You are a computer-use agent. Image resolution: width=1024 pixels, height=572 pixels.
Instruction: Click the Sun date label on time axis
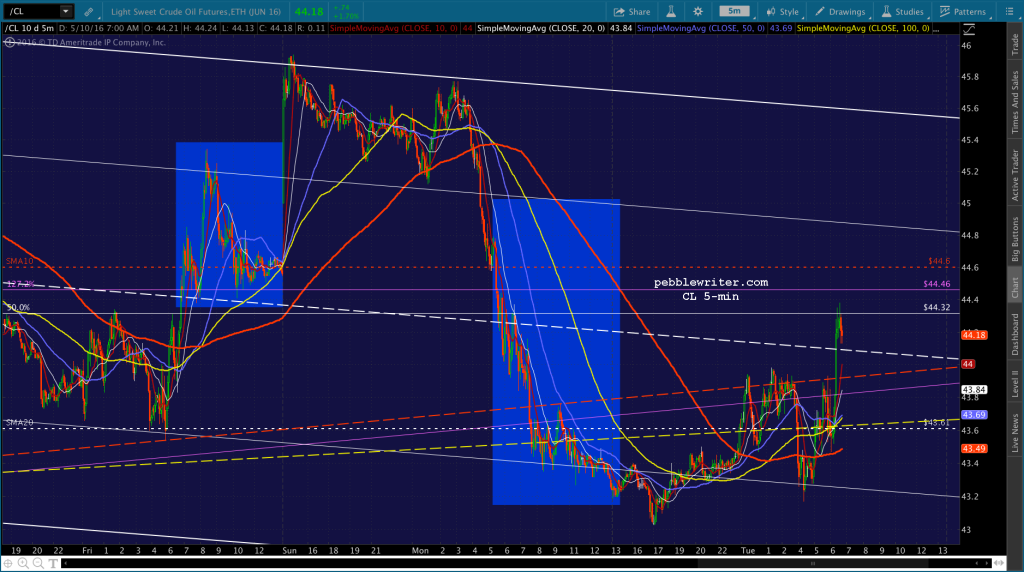pyautogui.click(x=289, y=550)
